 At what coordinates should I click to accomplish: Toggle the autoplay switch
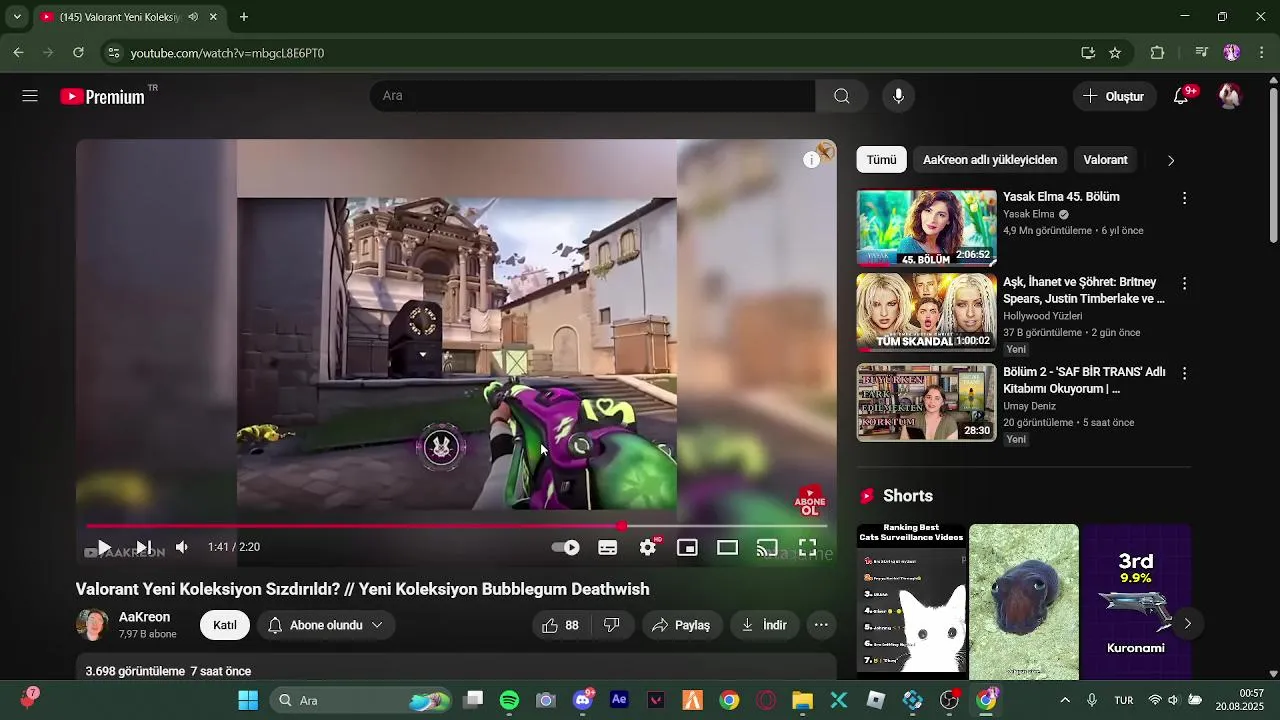[x=566, y=547]
